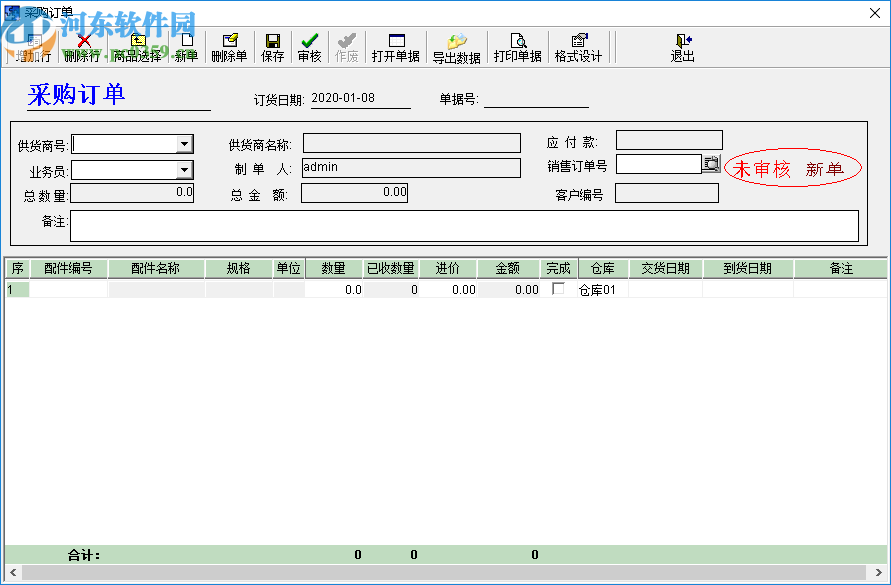Viewport: 891px width, 585px height.
Task: Save the order with 保存 icon
Action: point(273,47)
